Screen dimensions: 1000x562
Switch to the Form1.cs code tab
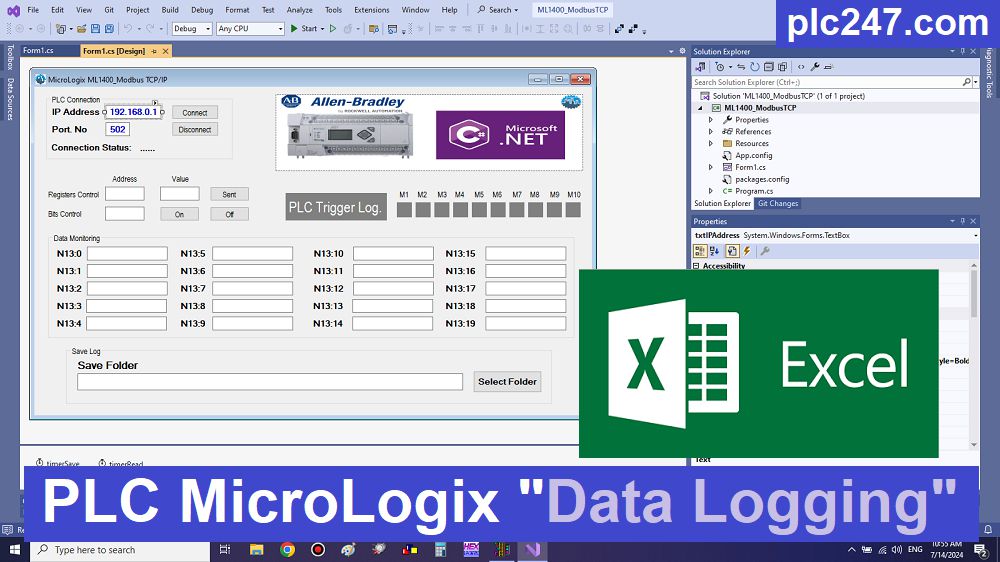tap(38, 50)
